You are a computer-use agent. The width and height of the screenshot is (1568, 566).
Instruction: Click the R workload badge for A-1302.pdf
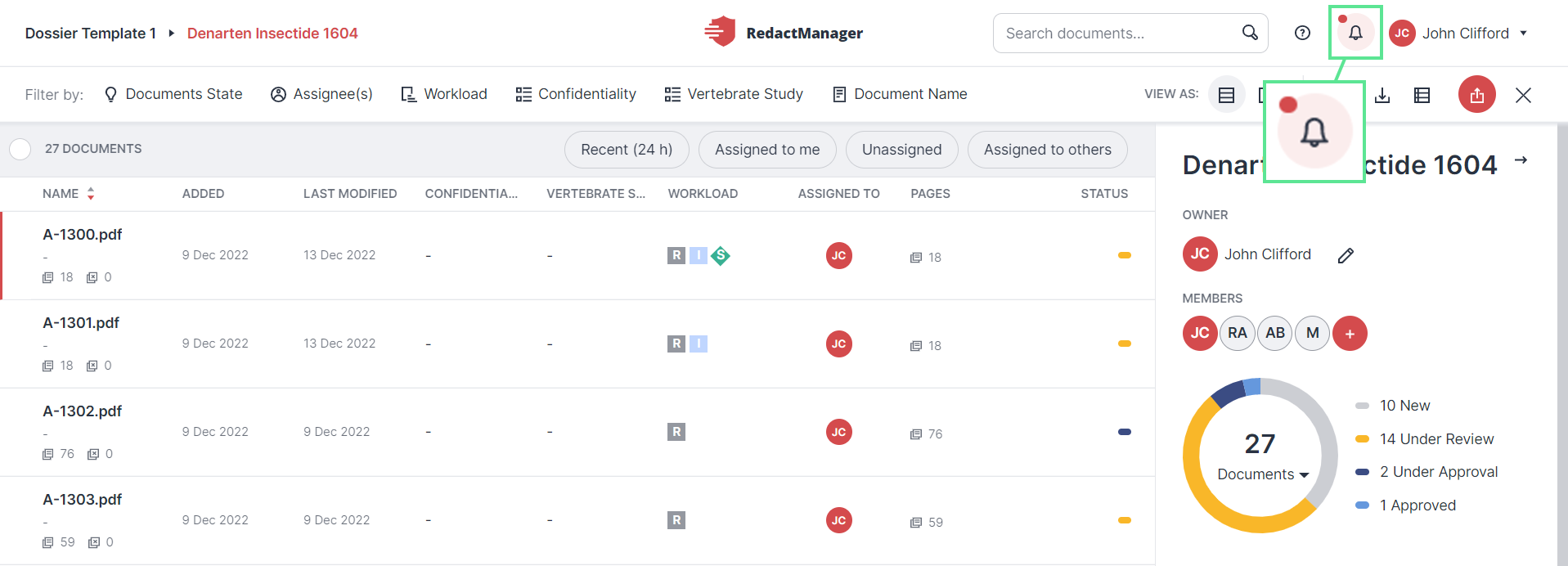(x=676, y=432)
